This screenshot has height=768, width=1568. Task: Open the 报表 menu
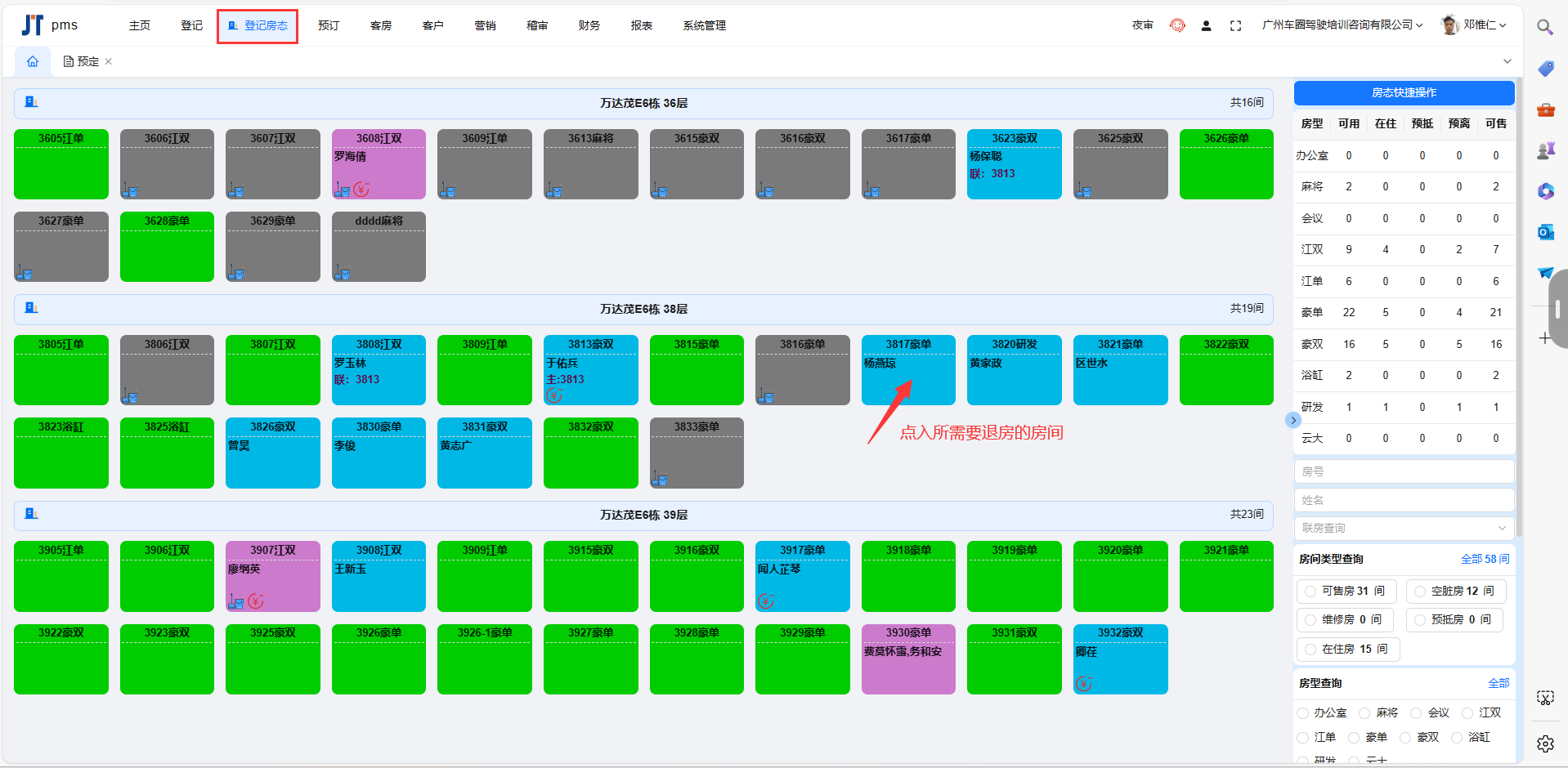click(x=641, y=25)
